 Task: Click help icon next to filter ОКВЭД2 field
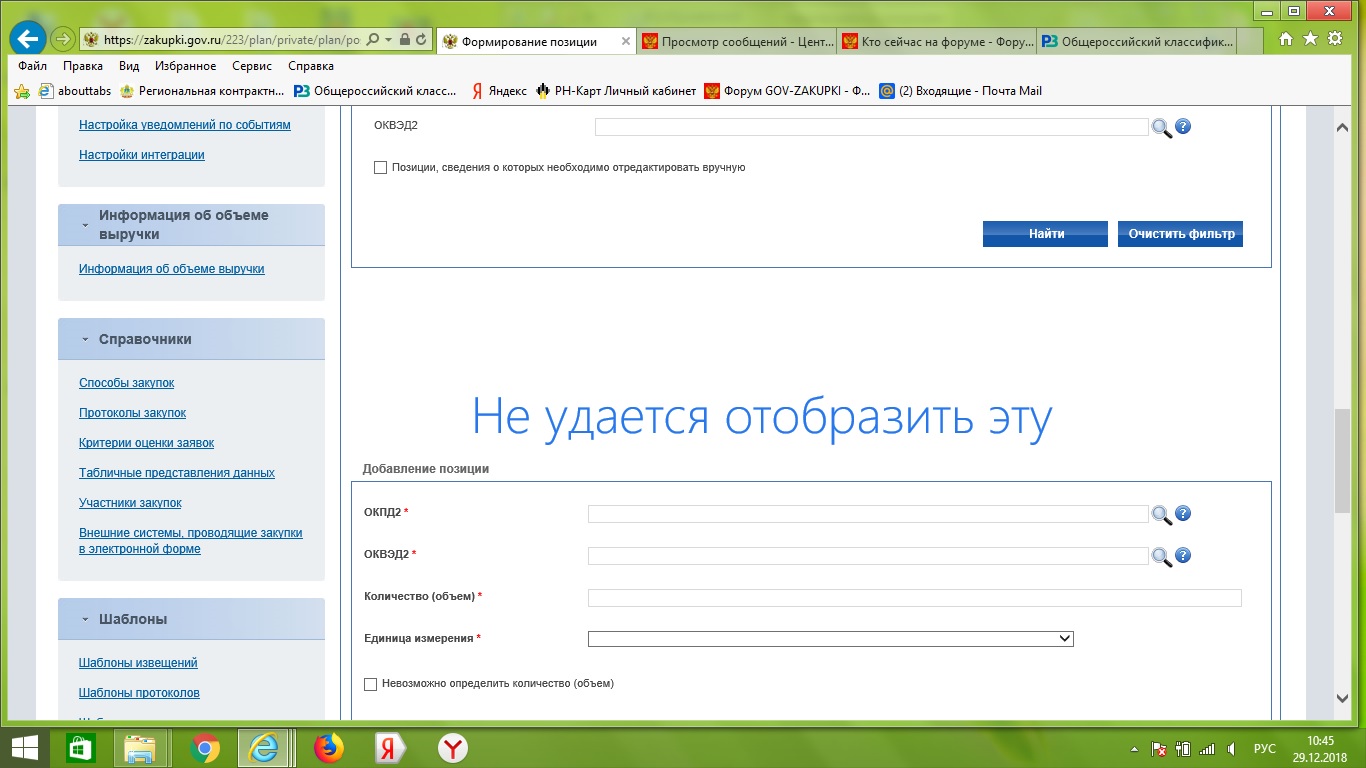(x=1183, y=127)
